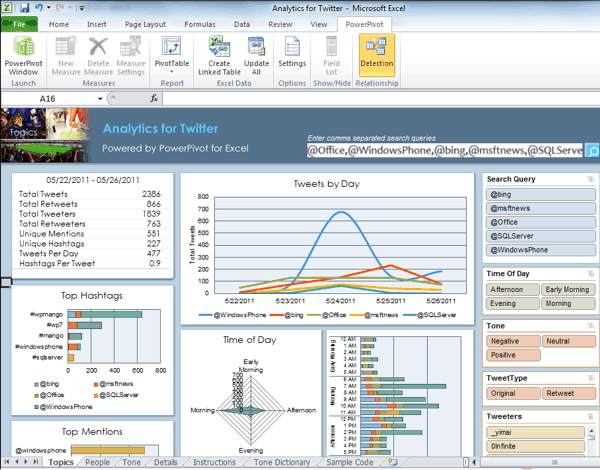Filter by Negative tone
600x470 pixels.
pyautogui.click(x=513, y=341)
